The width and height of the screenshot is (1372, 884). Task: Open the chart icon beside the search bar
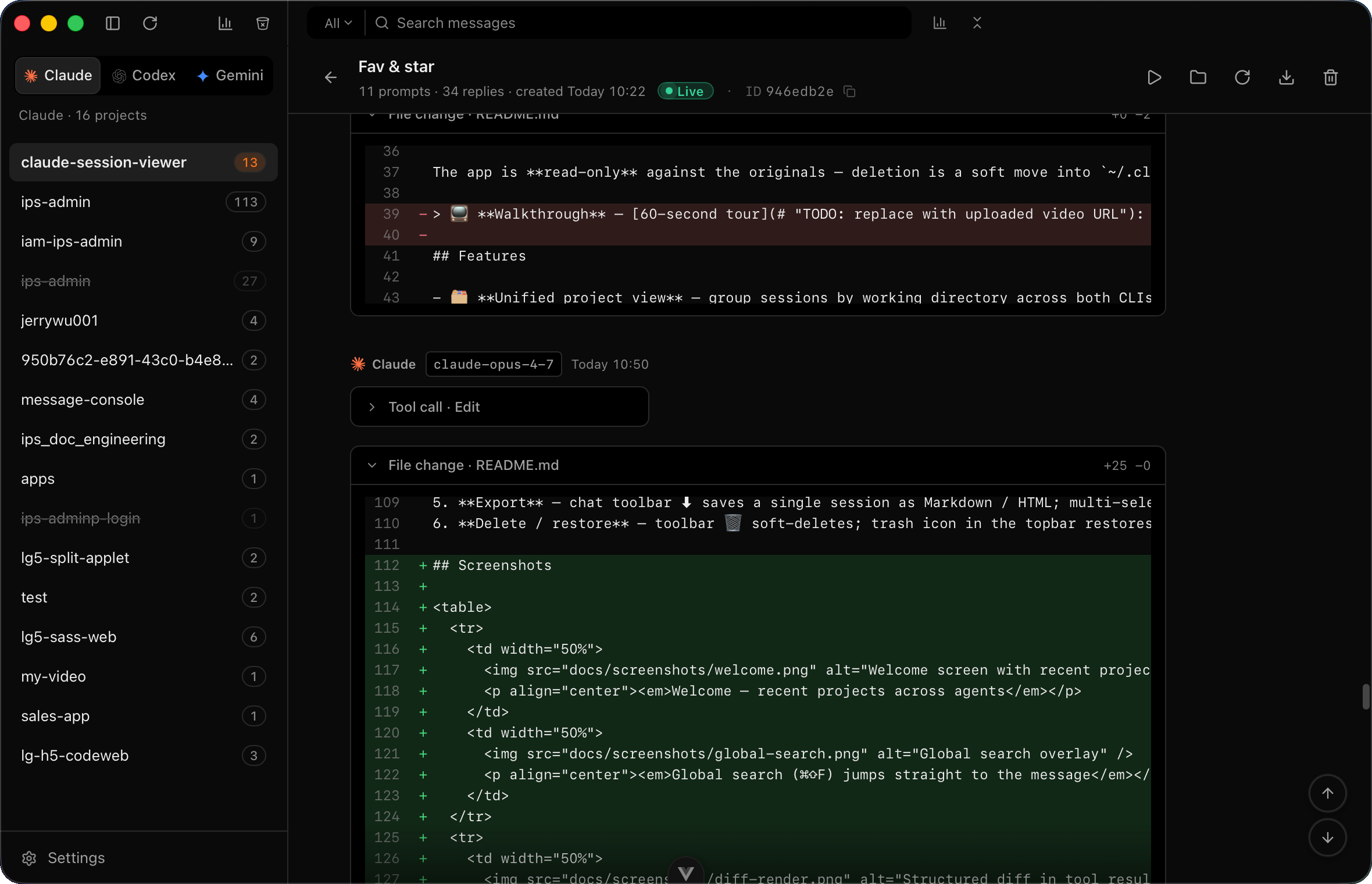point(939,23)
